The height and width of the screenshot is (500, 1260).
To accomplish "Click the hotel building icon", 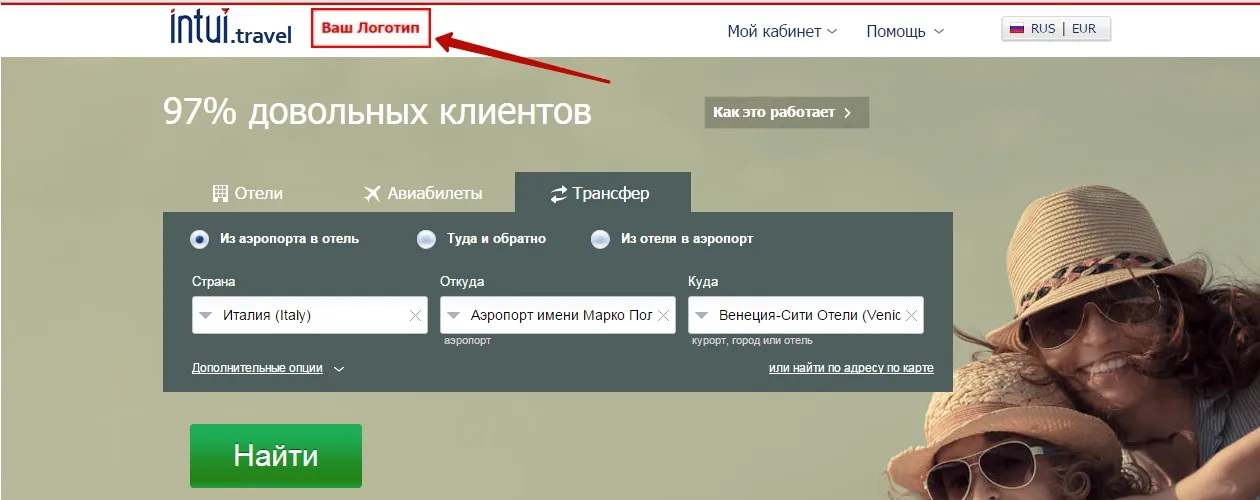I will [221, 193].
